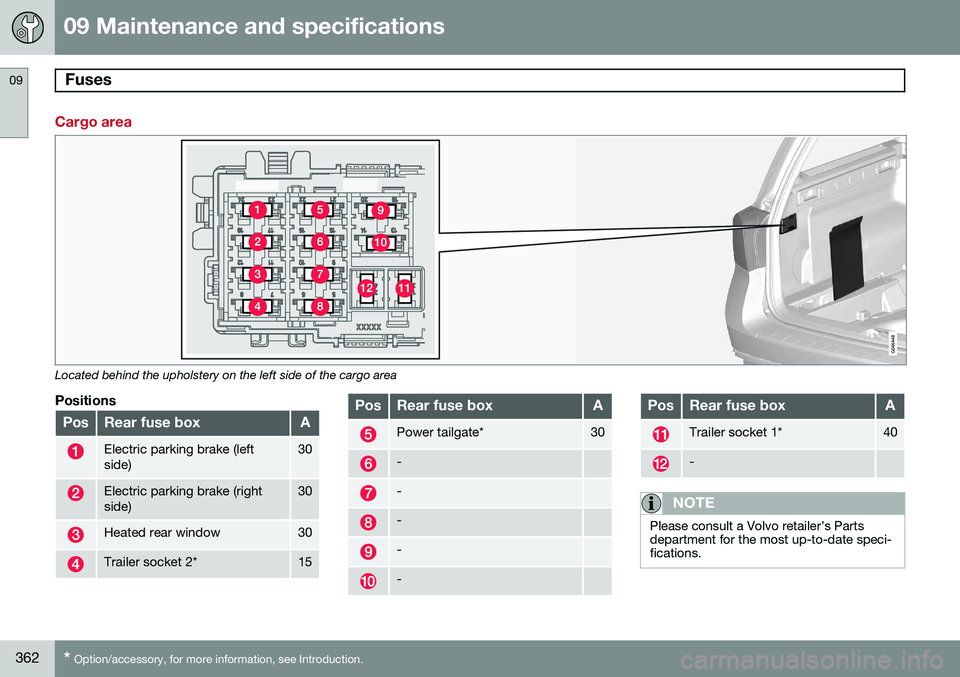The height and width of the screenshot is (677, 960).
Task: Click the 'XXXXX' label in the fuse box diagram
Action: click(x=369, y=327)
